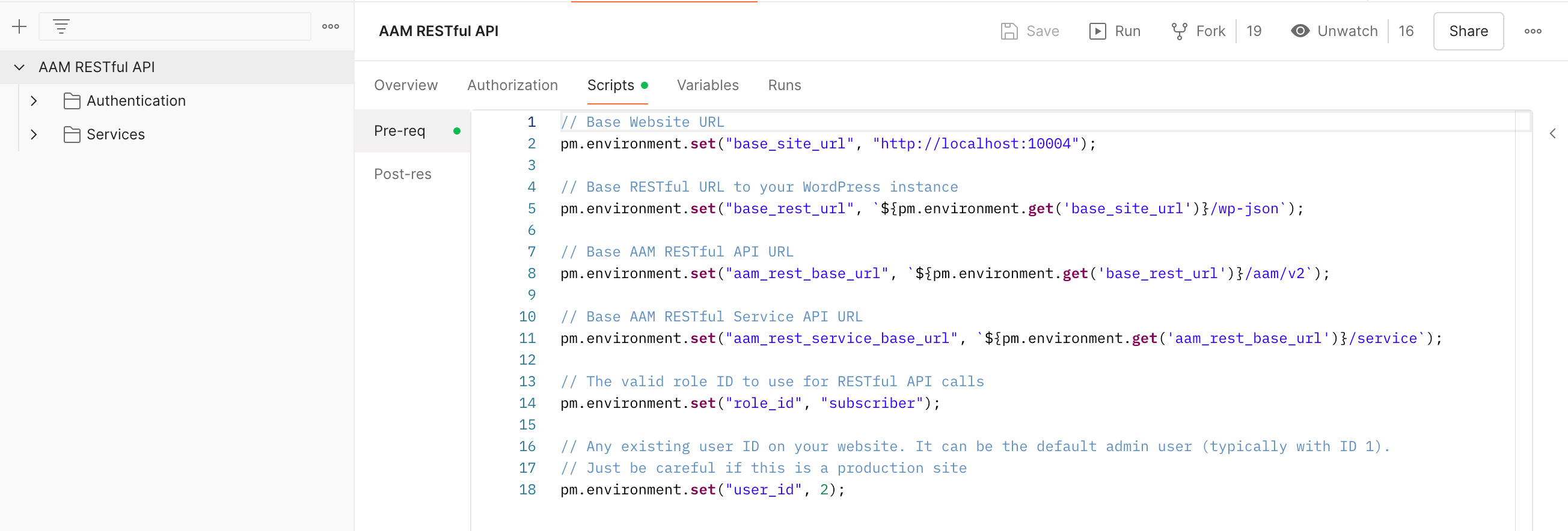Click the Run button label
The image size is (1568, 531).
[1127, 31]
